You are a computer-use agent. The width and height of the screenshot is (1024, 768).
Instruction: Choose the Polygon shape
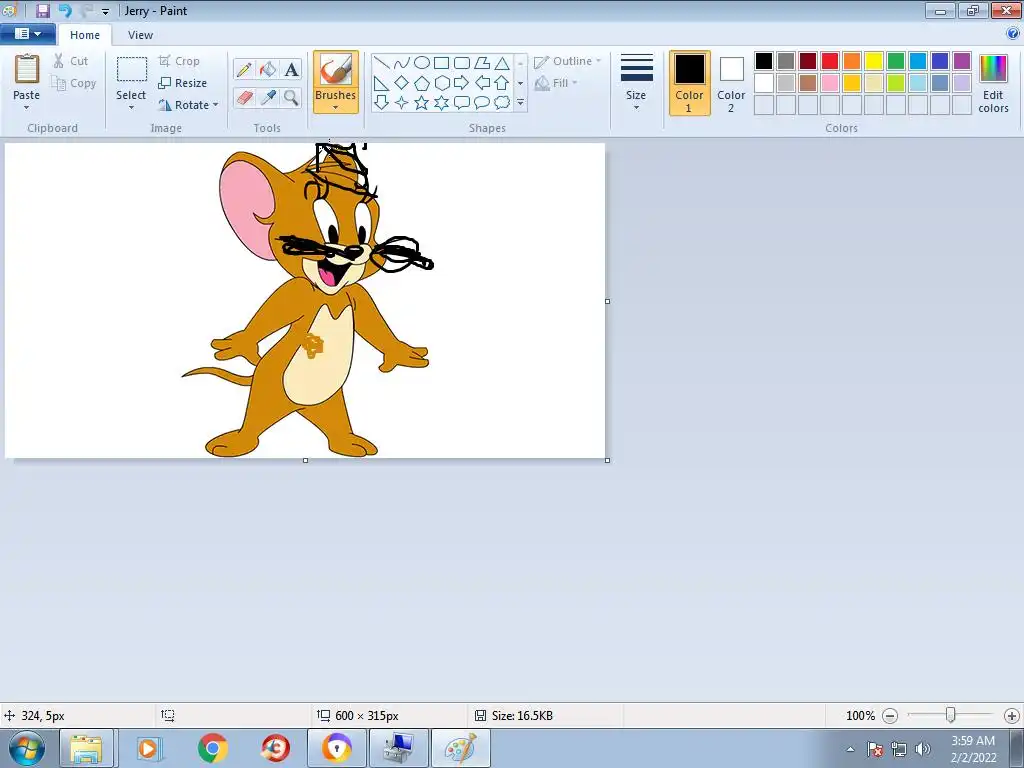(482, 63)
